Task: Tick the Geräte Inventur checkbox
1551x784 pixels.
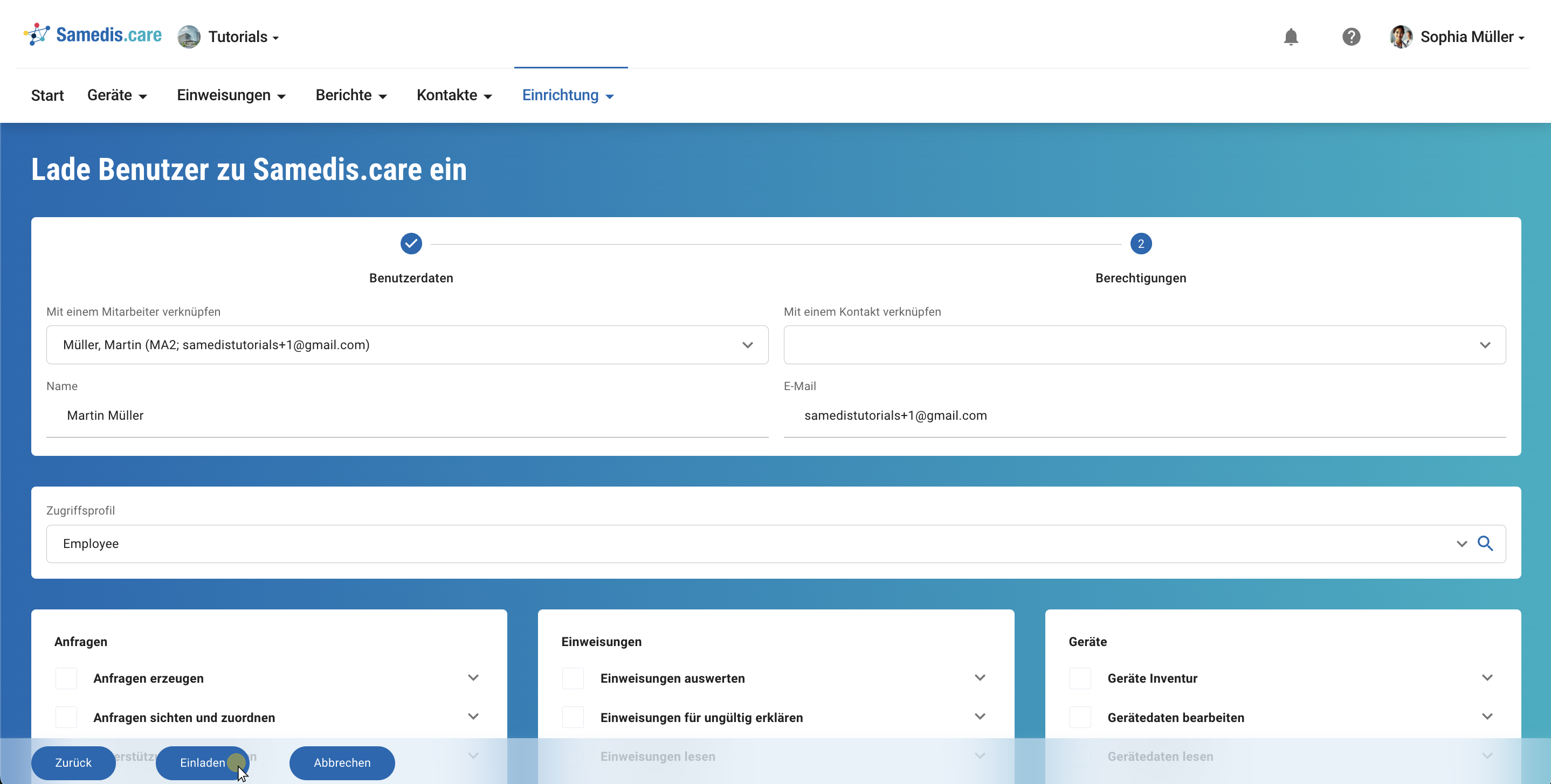Action: coord(1080,678)
